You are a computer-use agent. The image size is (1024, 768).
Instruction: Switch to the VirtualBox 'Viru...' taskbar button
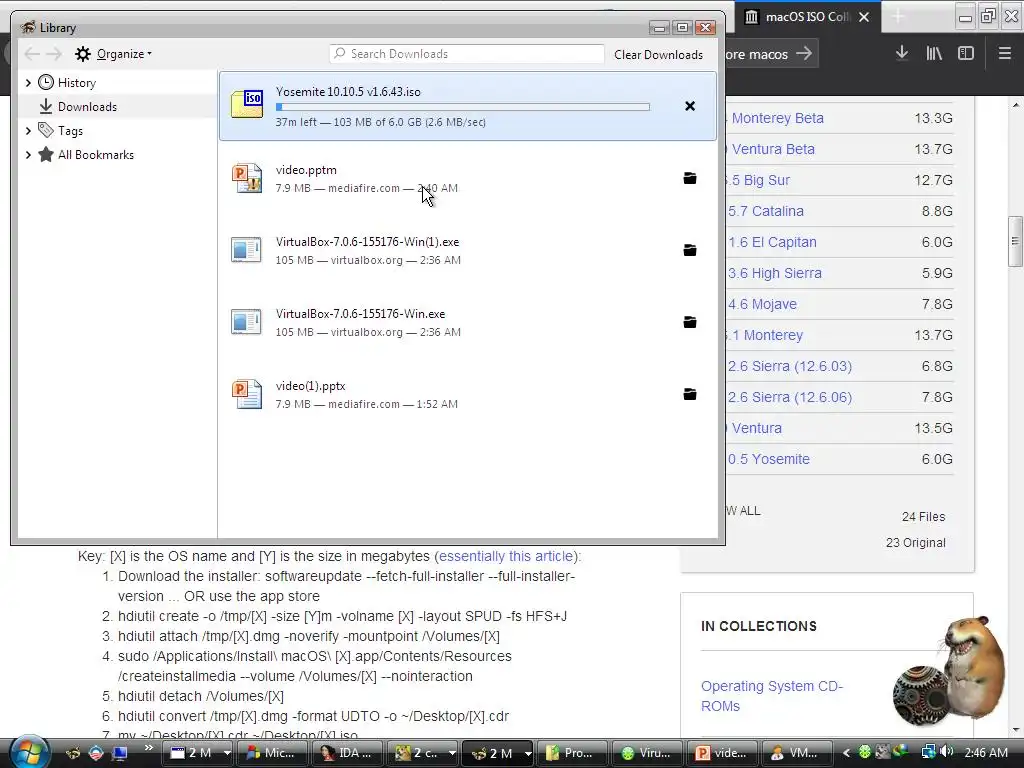[x=646, y=753]
